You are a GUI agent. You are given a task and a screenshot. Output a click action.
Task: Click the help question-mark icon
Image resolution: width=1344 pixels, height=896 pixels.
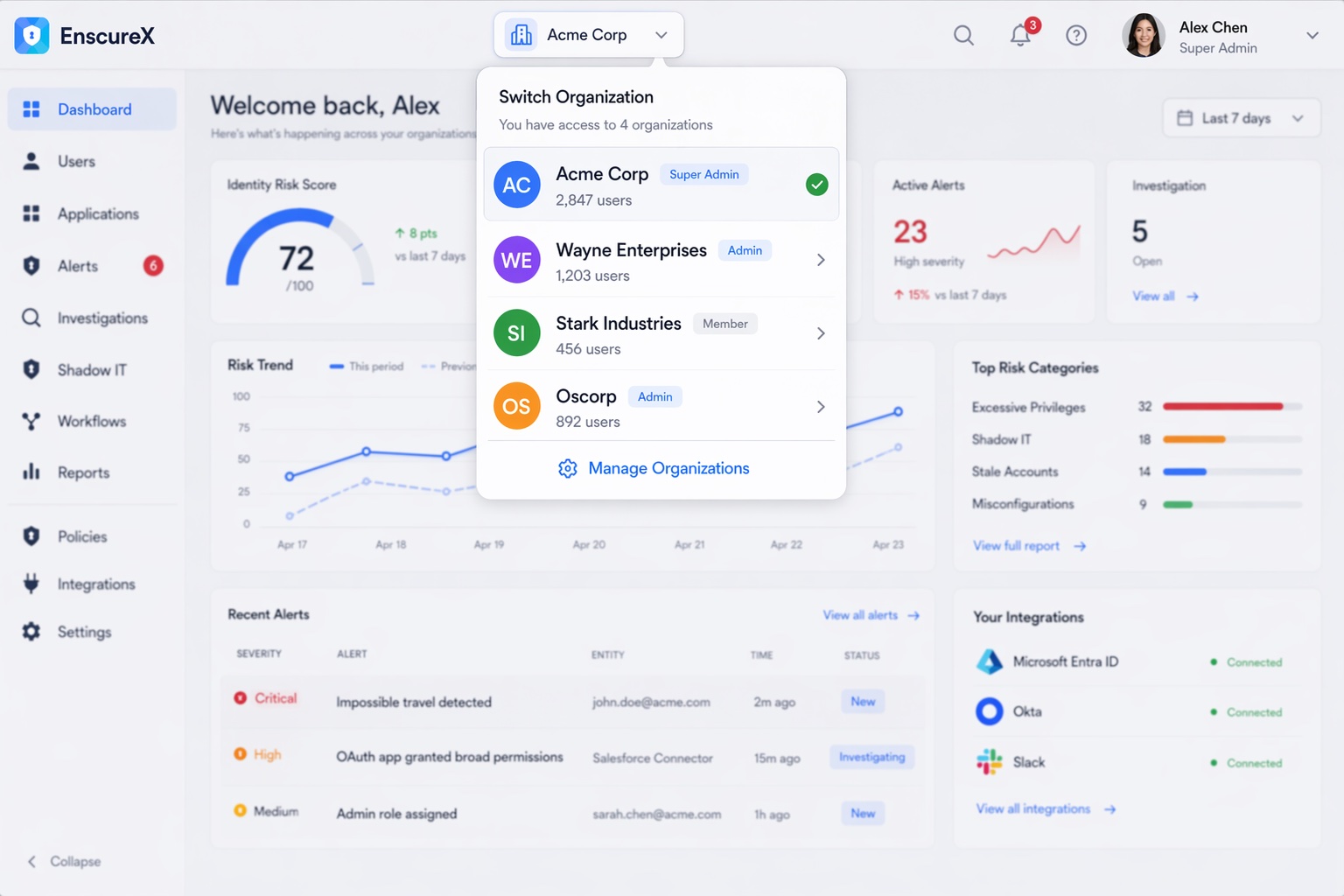pos(1076,35)
